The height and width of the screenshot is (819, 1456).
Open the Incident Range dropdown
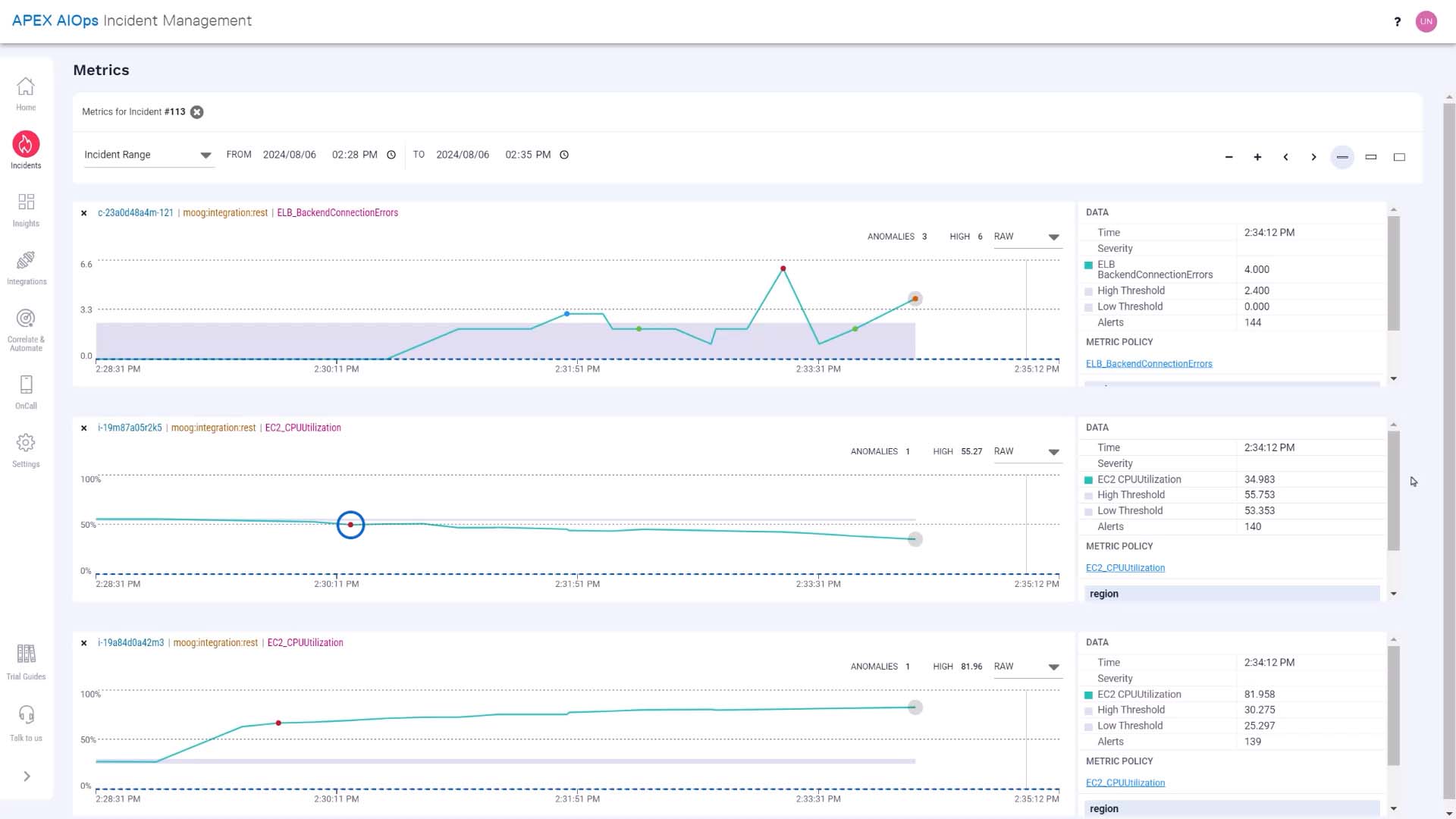[149, 155]
